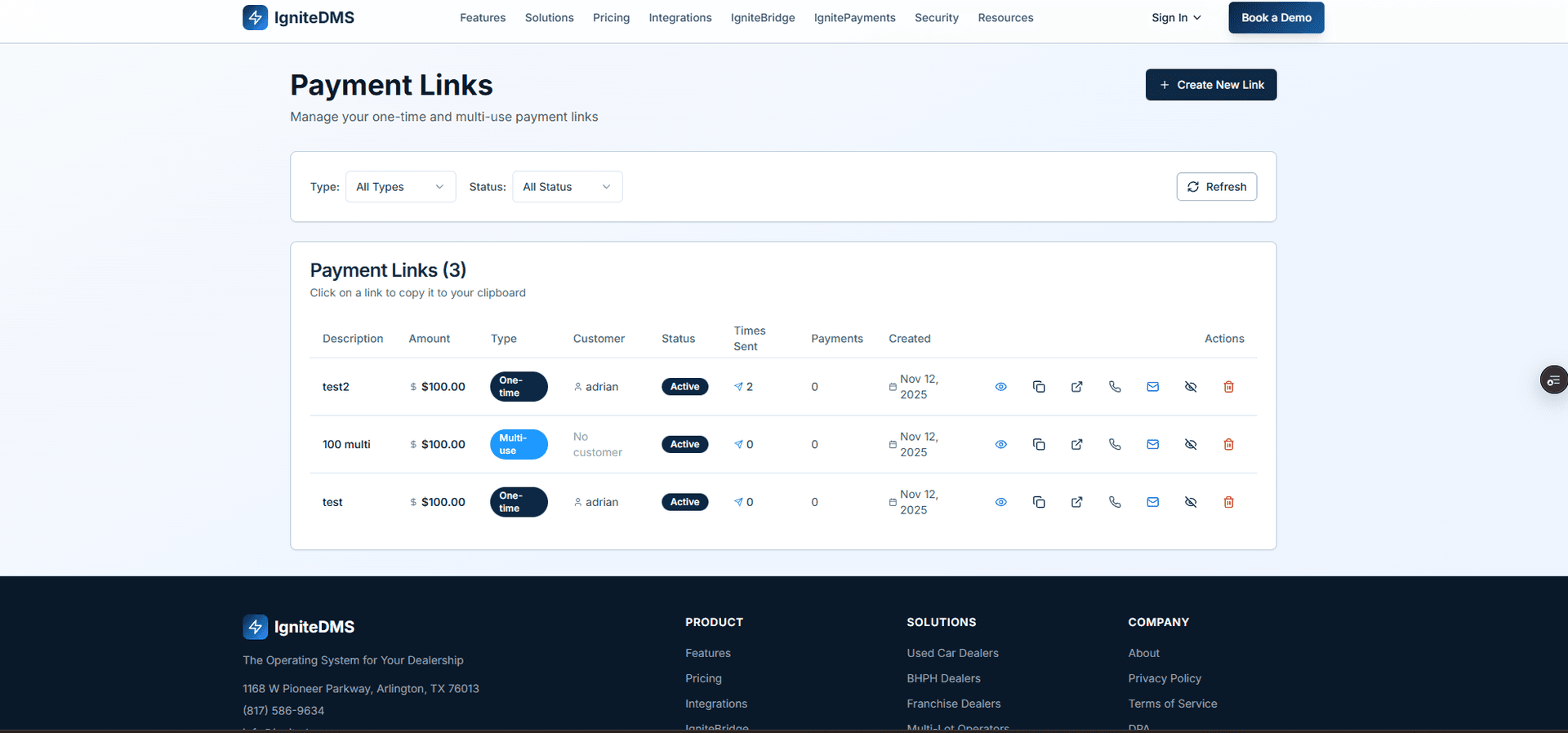View the 100 multi link eye icon
1568x733 pixels.
(x=1000, y=445)
